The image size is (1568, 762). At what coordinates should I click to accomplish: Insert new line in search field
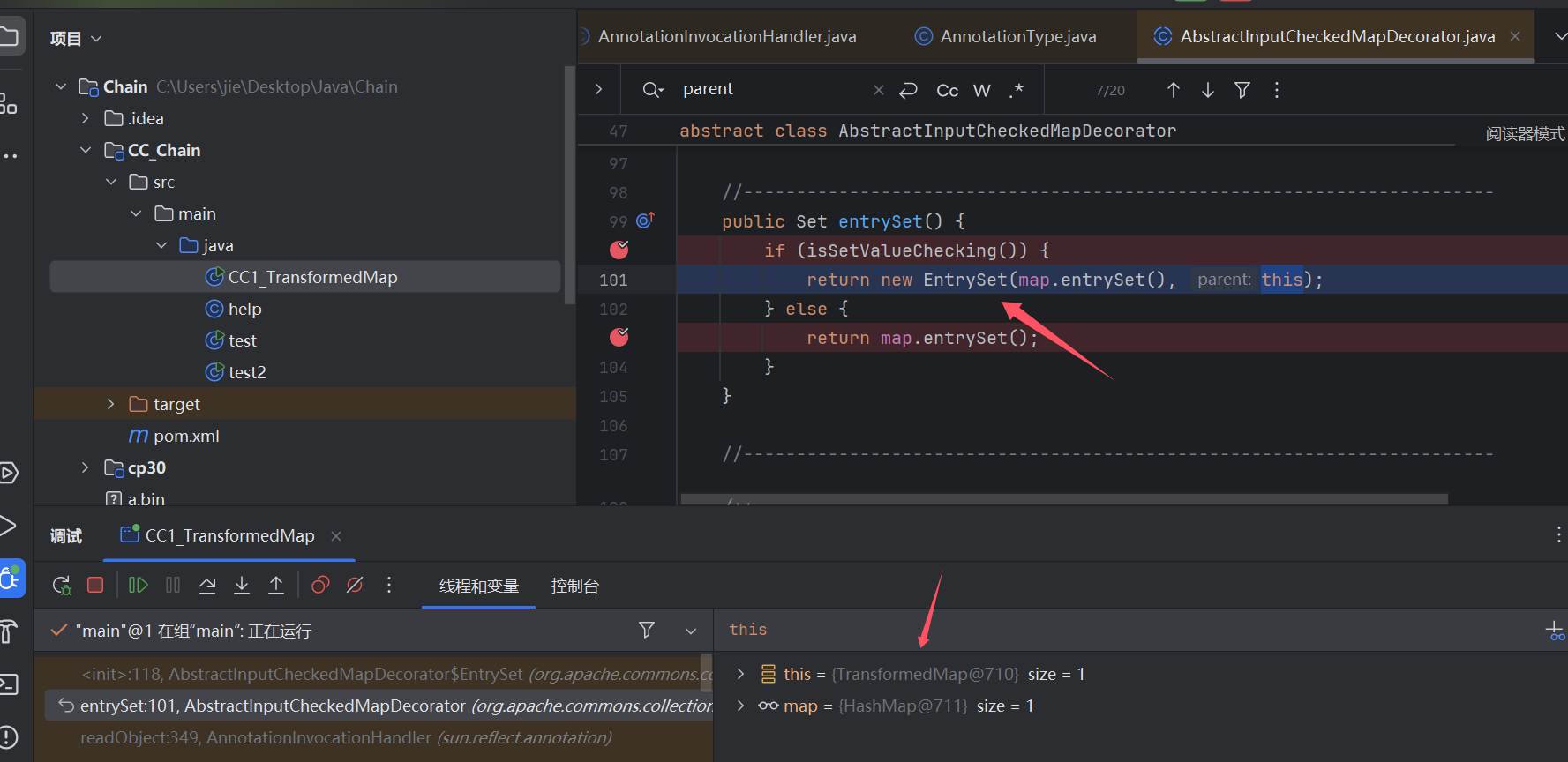[909, 90]
